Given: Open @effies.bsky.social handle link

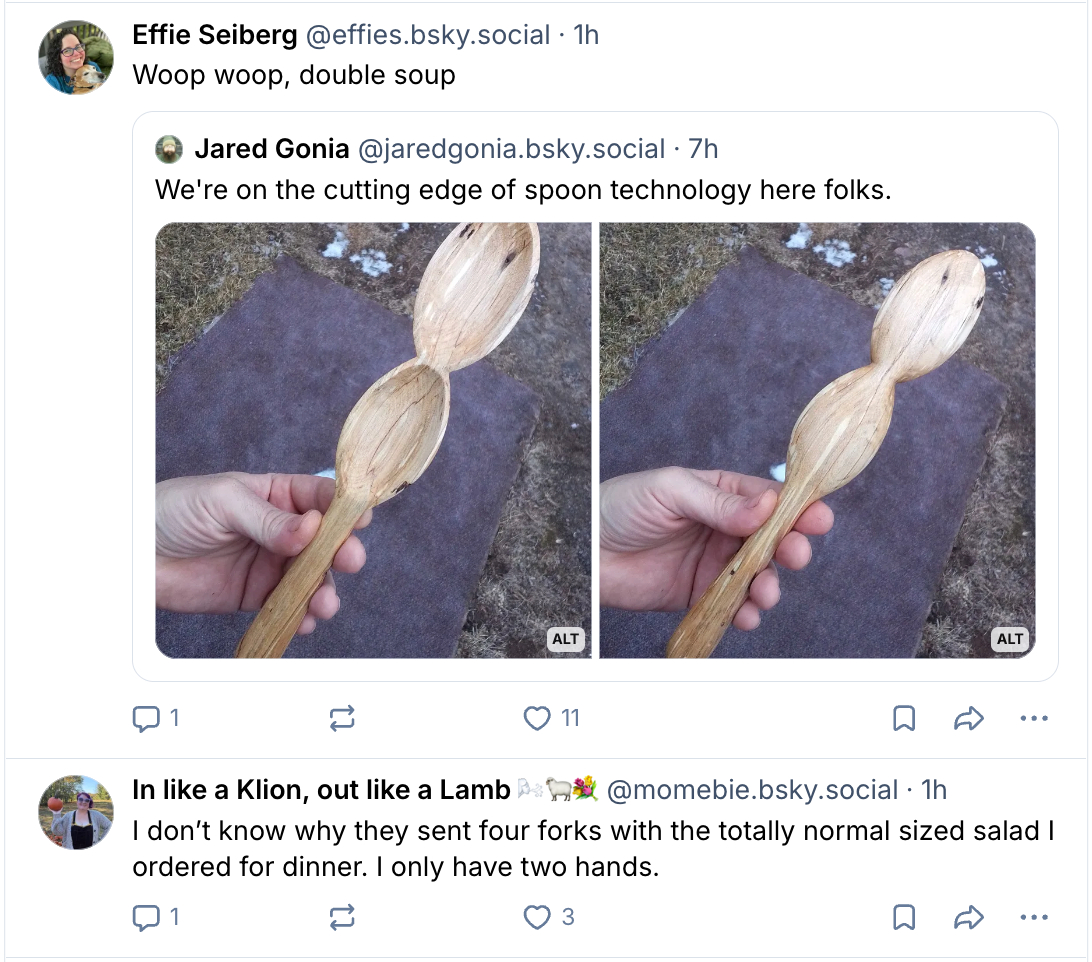Looking at the screenshot, I should [427, 35].
